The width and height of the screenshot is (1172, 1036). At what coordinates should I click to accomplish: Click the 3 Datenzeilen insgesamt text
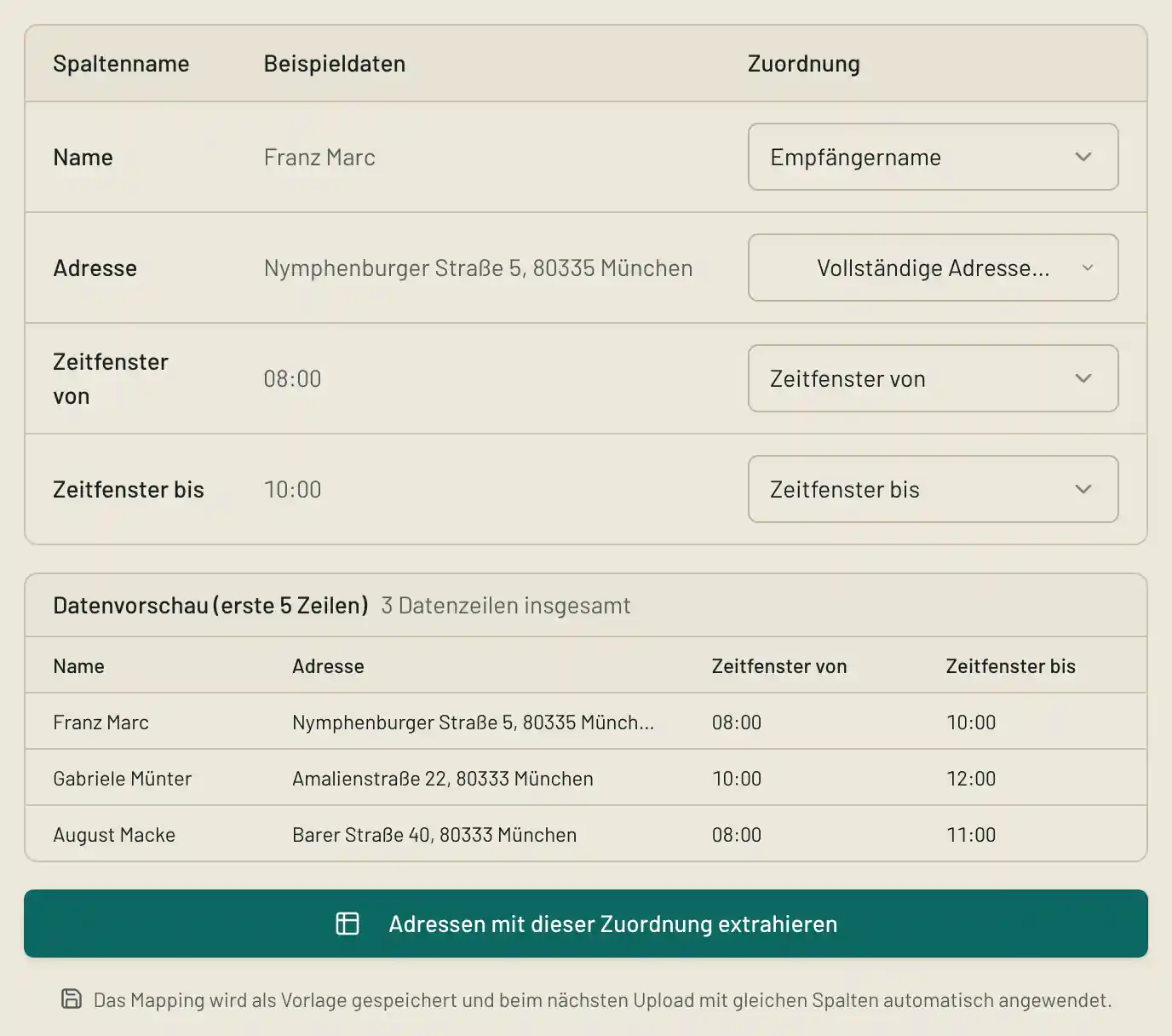(506, 606)
